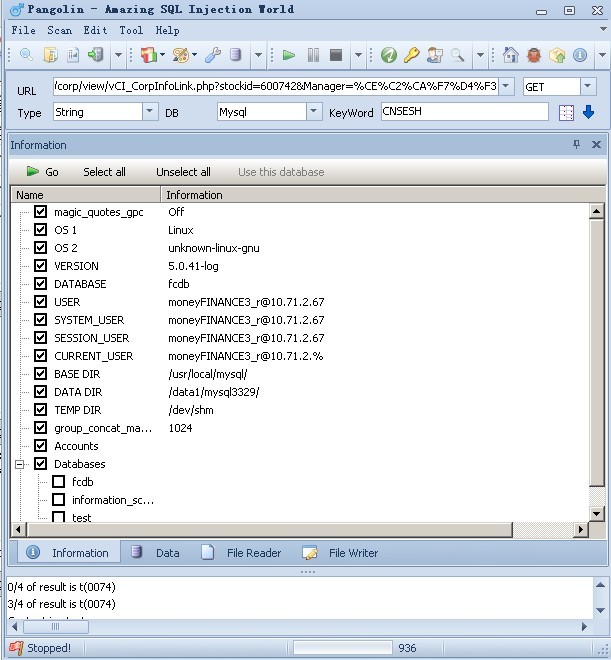Pin the Information panel
The image size is (611, 660).
[x=576, y=144]
